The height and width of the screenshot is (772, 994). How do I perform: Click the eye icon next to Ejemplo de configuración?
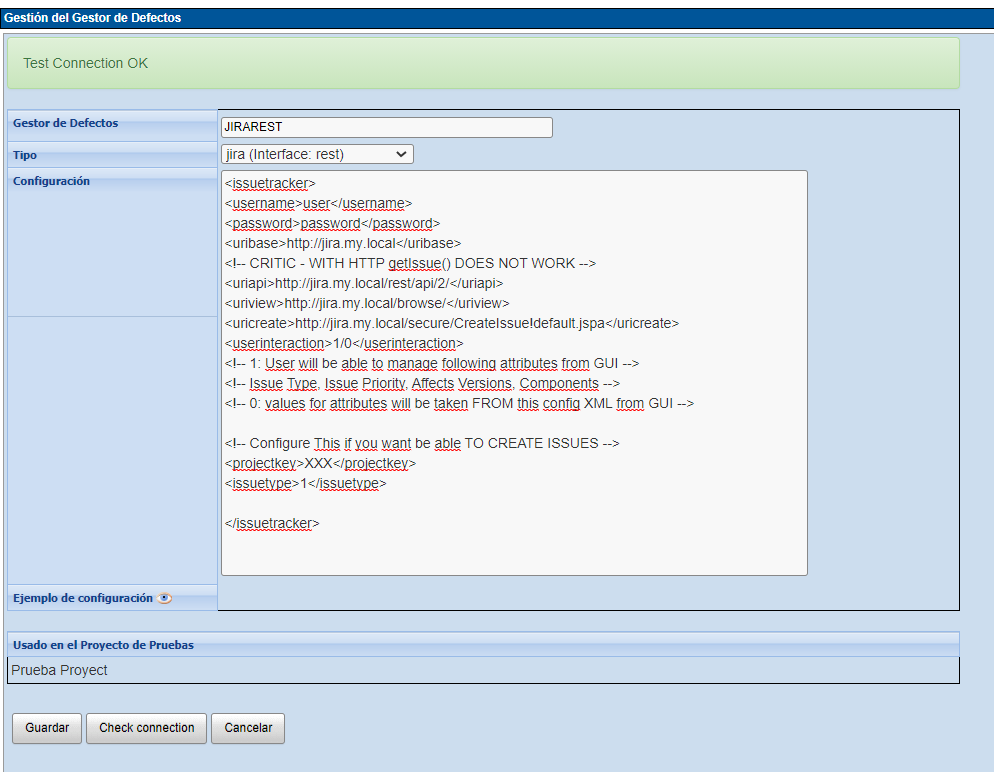click(x=165, y=598)
